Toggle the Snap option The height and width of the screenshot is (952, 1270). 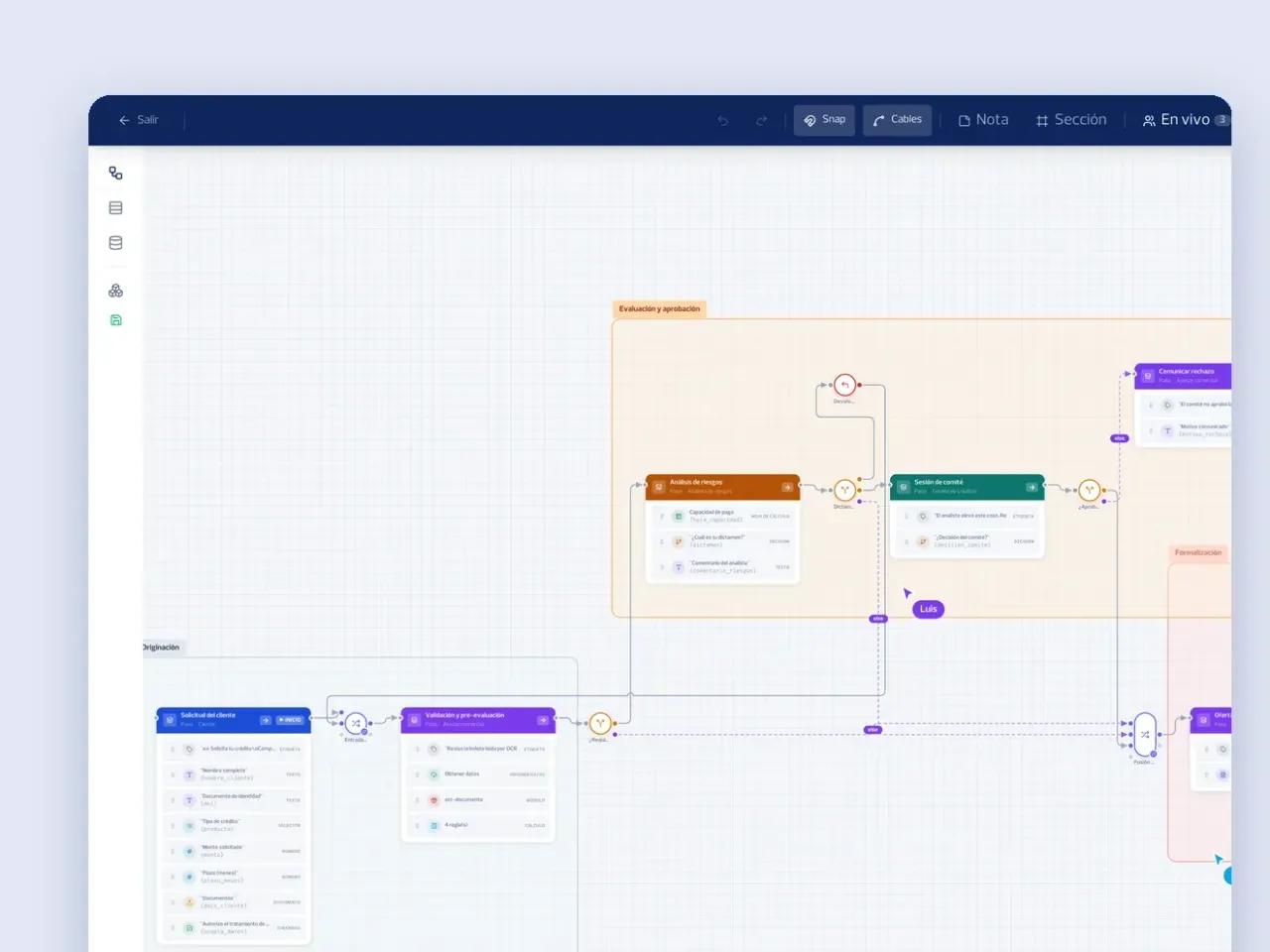(825, 120)
